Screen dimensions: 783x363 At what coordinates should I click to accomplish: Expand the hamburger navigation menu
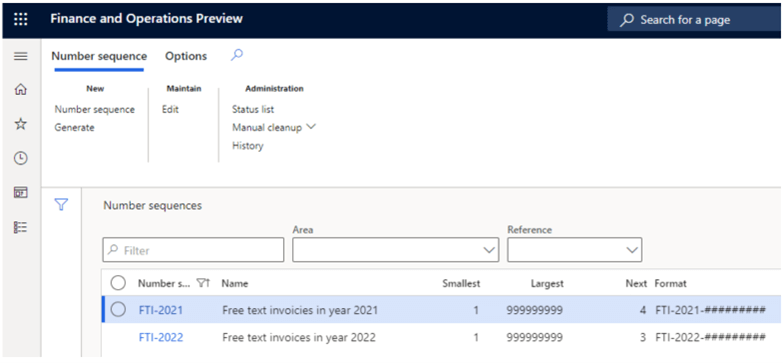[x=20, y=56]
